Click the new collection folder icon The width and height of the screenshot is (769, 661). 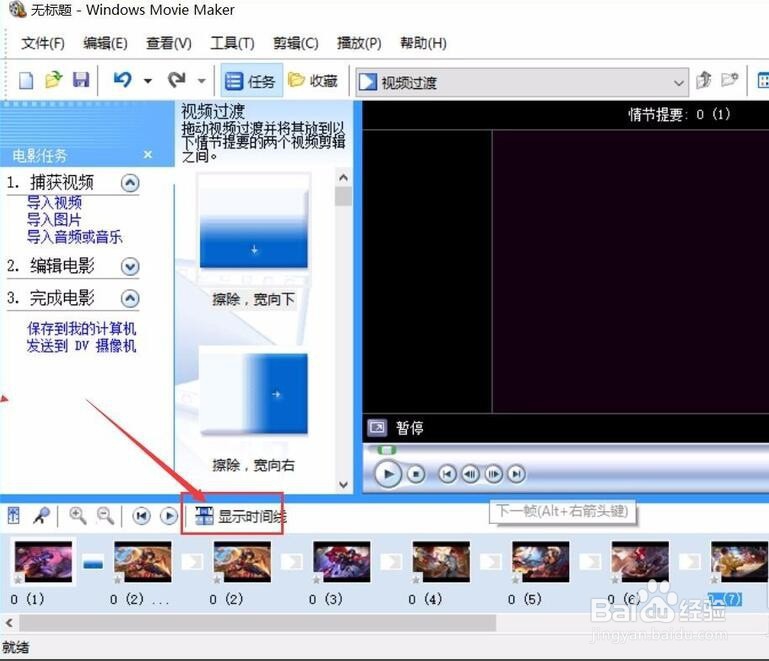click(x=730, y=79)
